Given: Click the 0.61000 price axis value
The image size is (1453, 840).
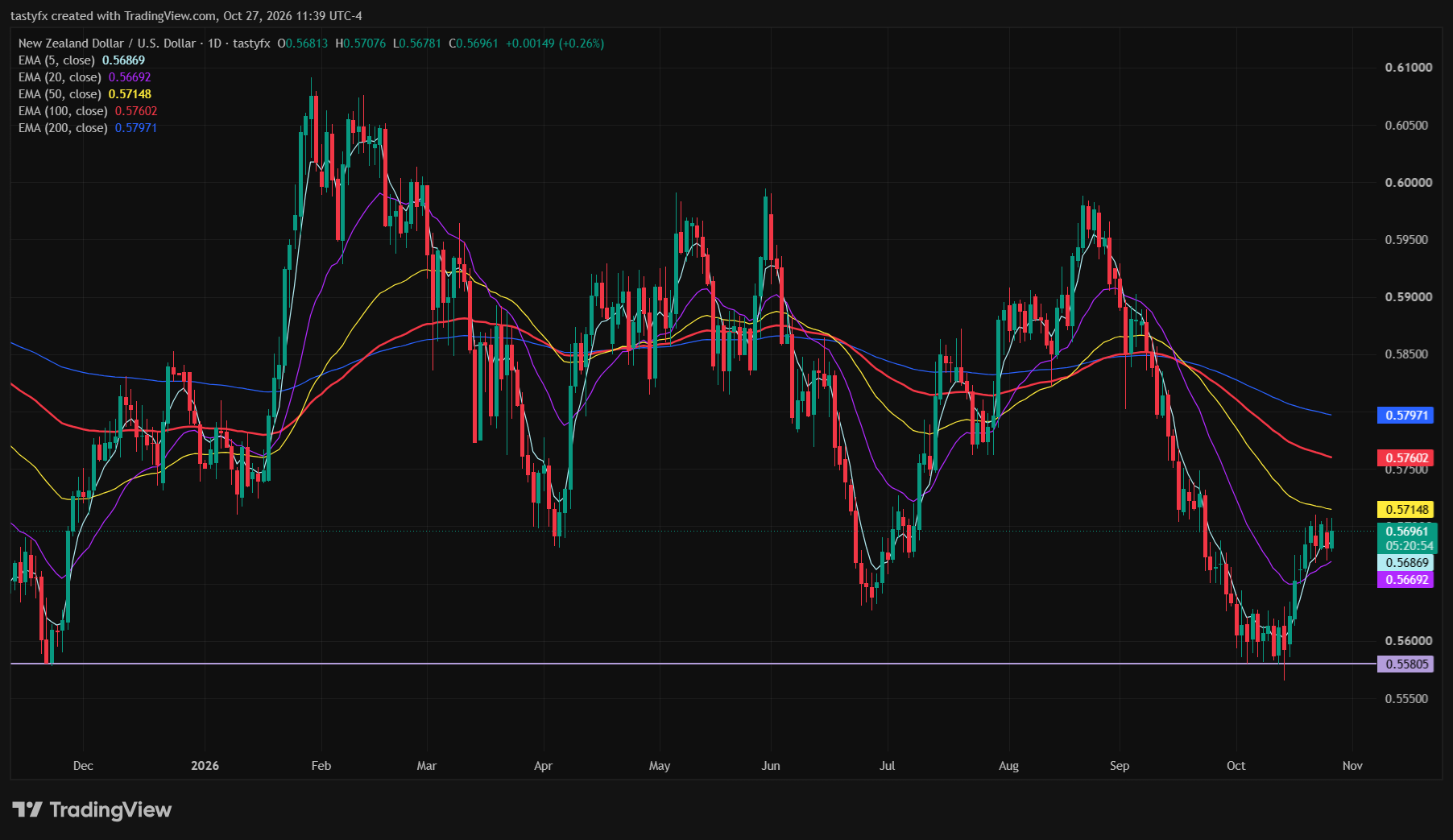Looking at the screenshot, I should (x=1409, y=68).
